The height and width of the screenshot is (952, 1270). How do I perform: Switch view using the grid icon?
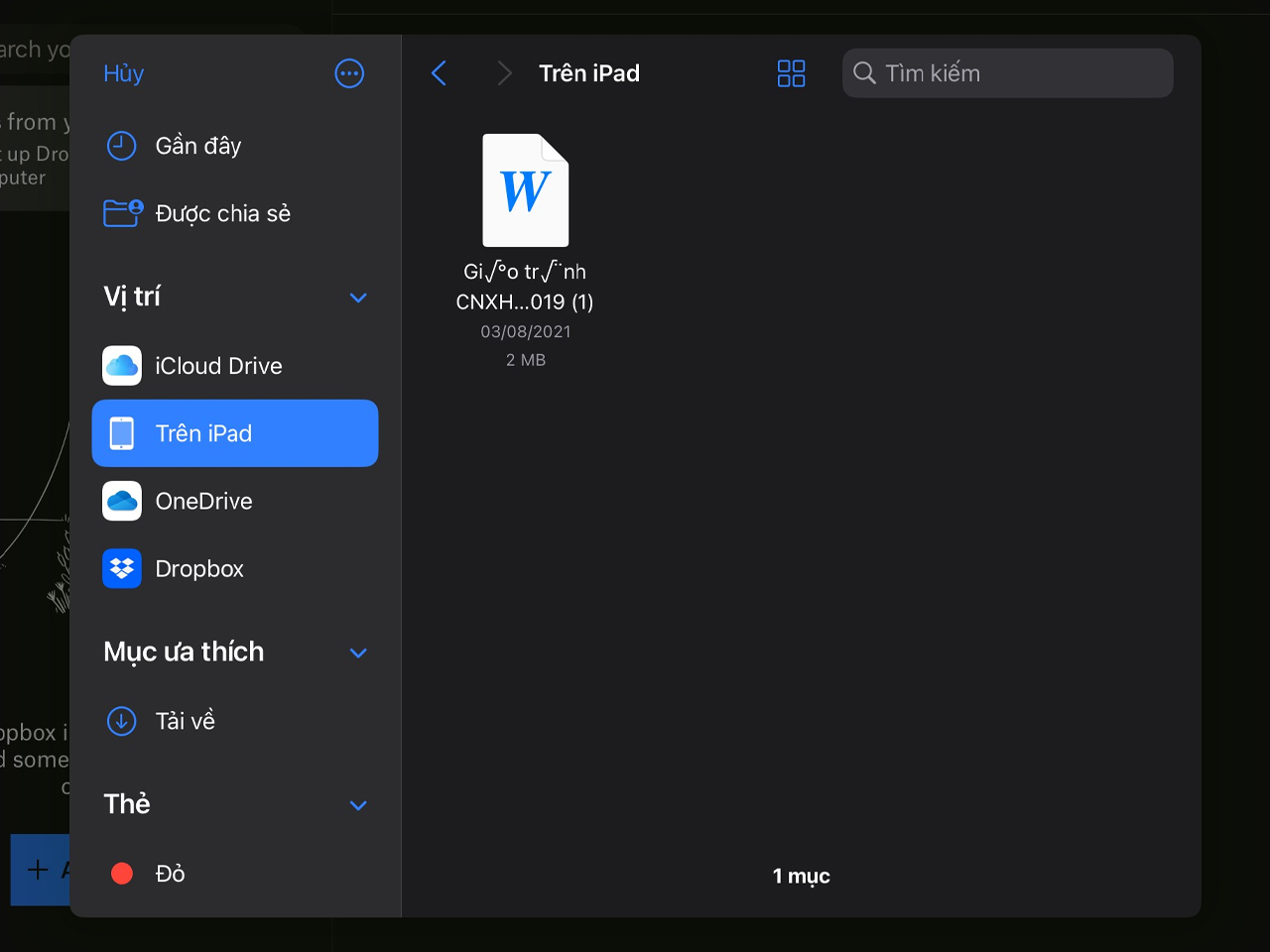(x=791, y=73)
